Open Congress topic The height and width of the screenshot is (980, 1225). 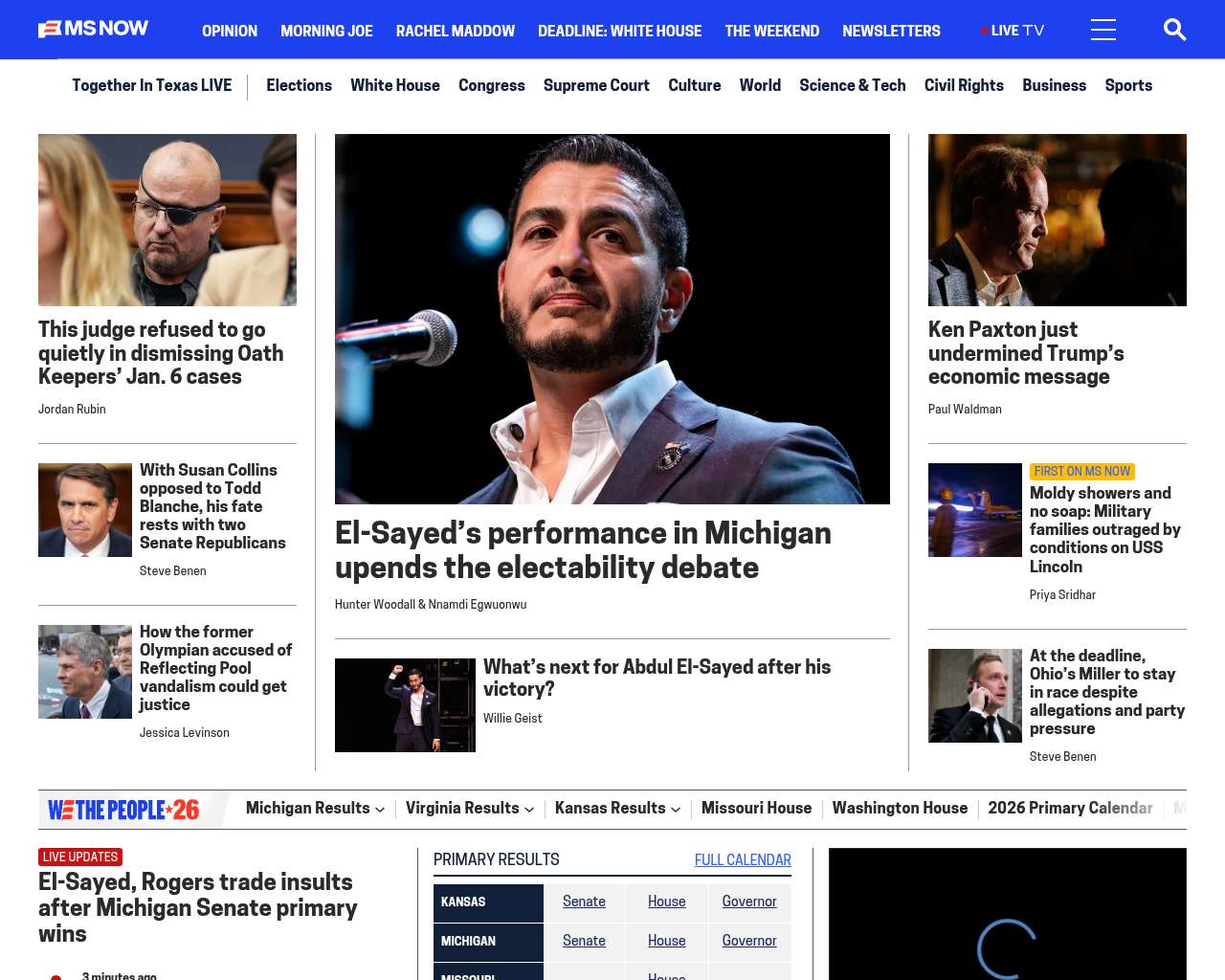click(492, 85)
